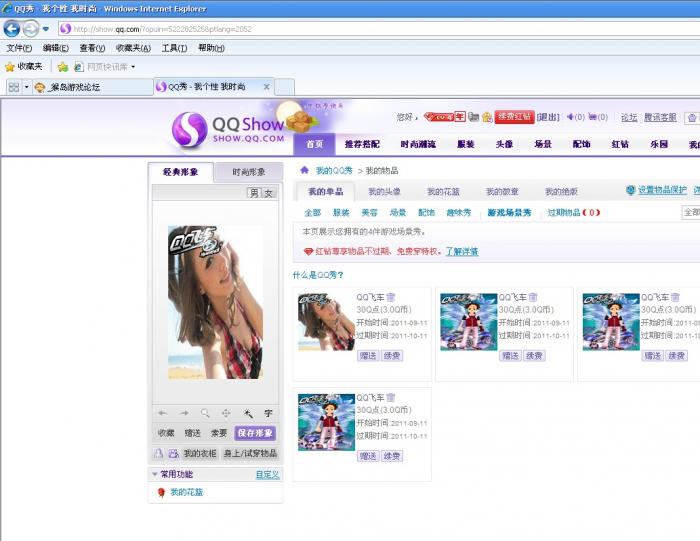Open the 设置物品保护 link

662,190
